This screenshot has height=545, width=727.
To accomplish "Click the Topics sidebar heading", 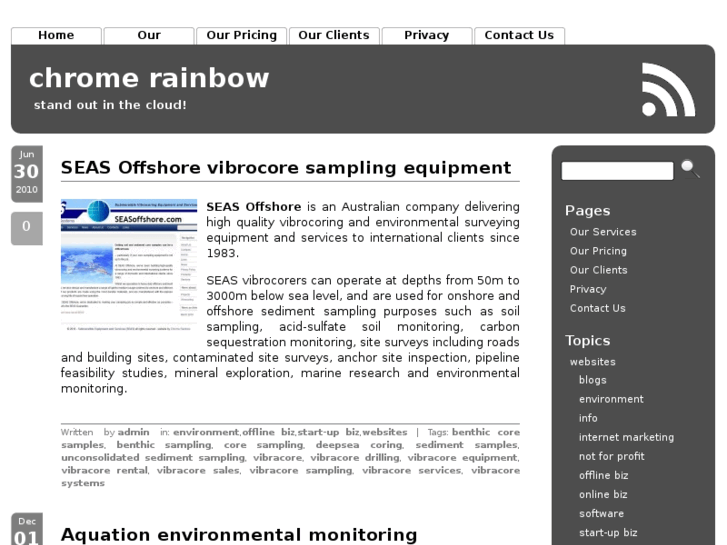I will coord(587,340).
